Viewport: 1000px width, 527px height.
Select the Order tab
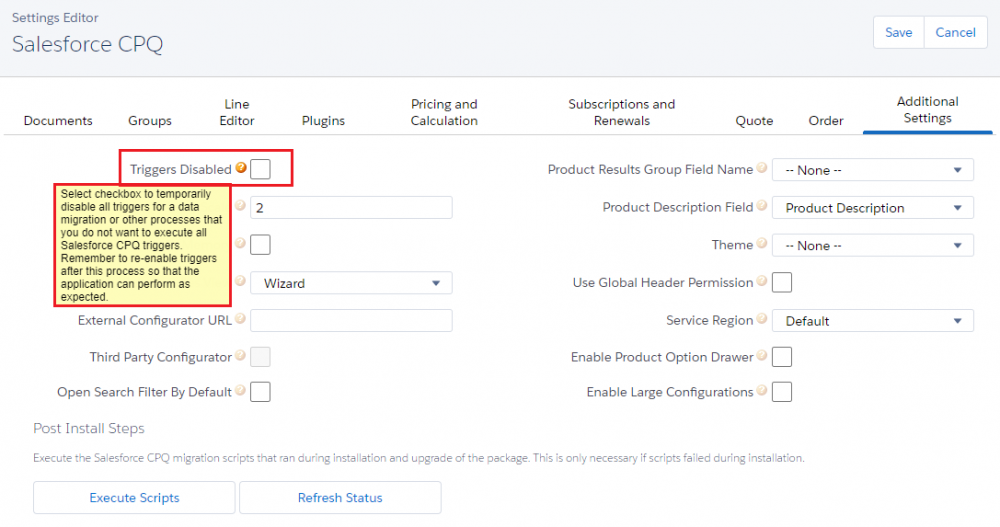[826, 121]
